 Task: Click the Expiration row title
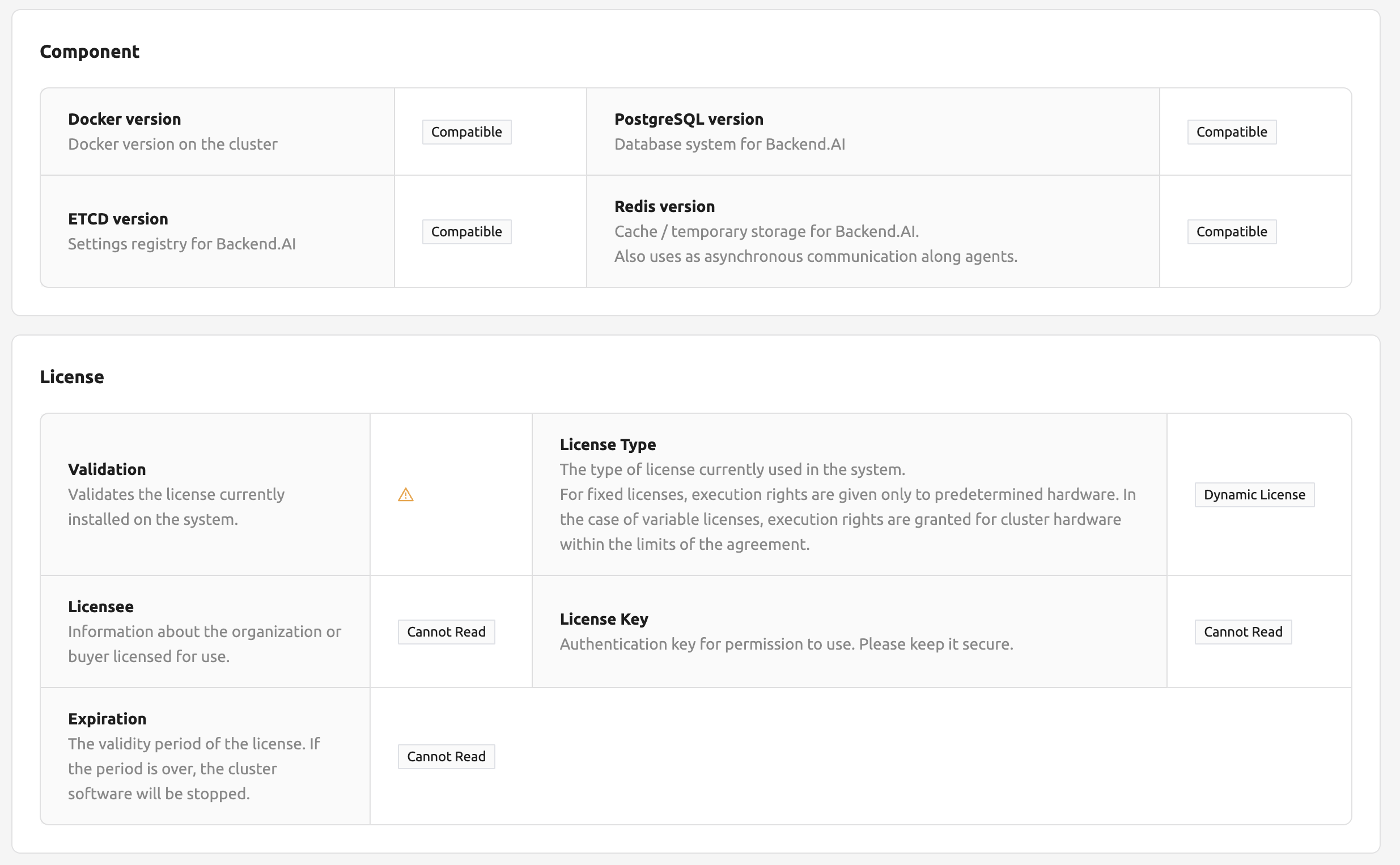pos(107,719)
